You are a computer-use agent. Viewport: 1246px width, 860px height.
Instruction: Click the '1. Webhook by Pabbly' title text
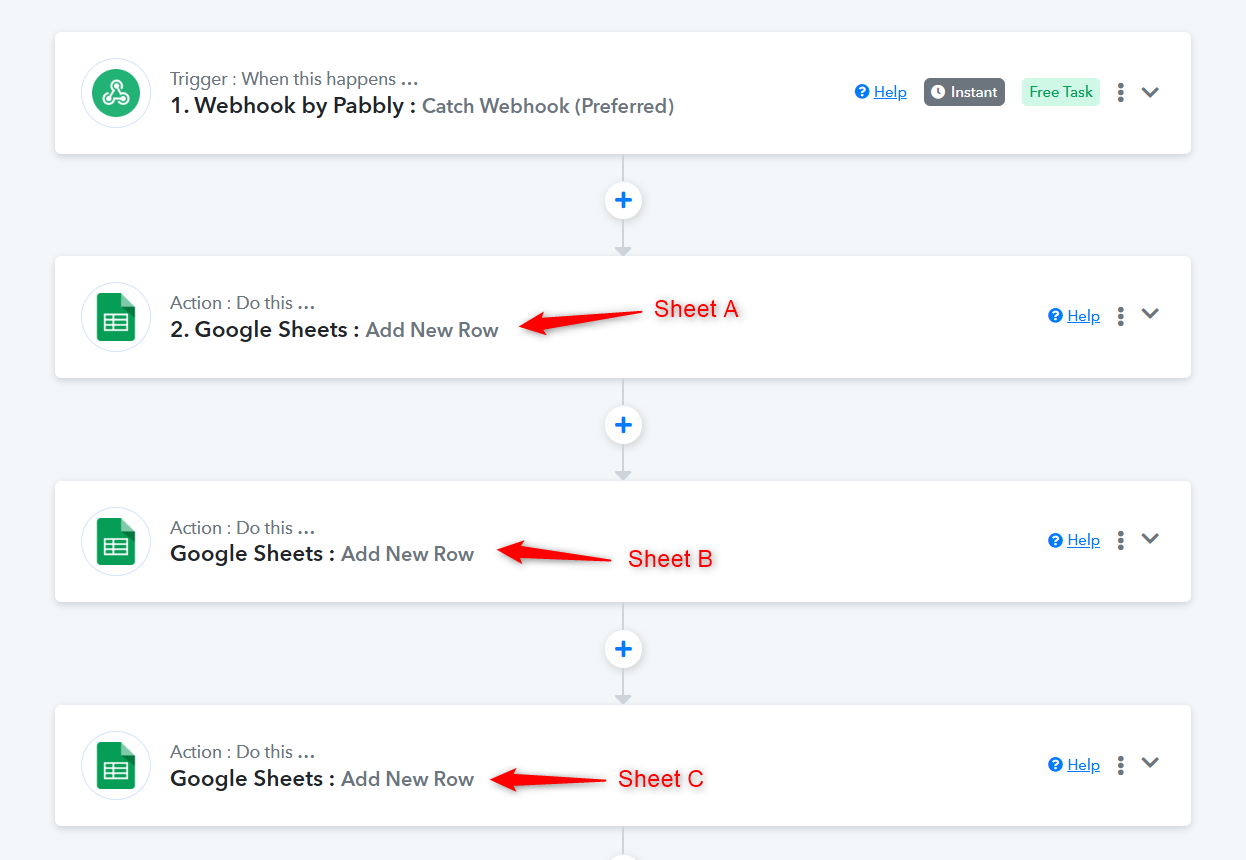click(293, 106)
